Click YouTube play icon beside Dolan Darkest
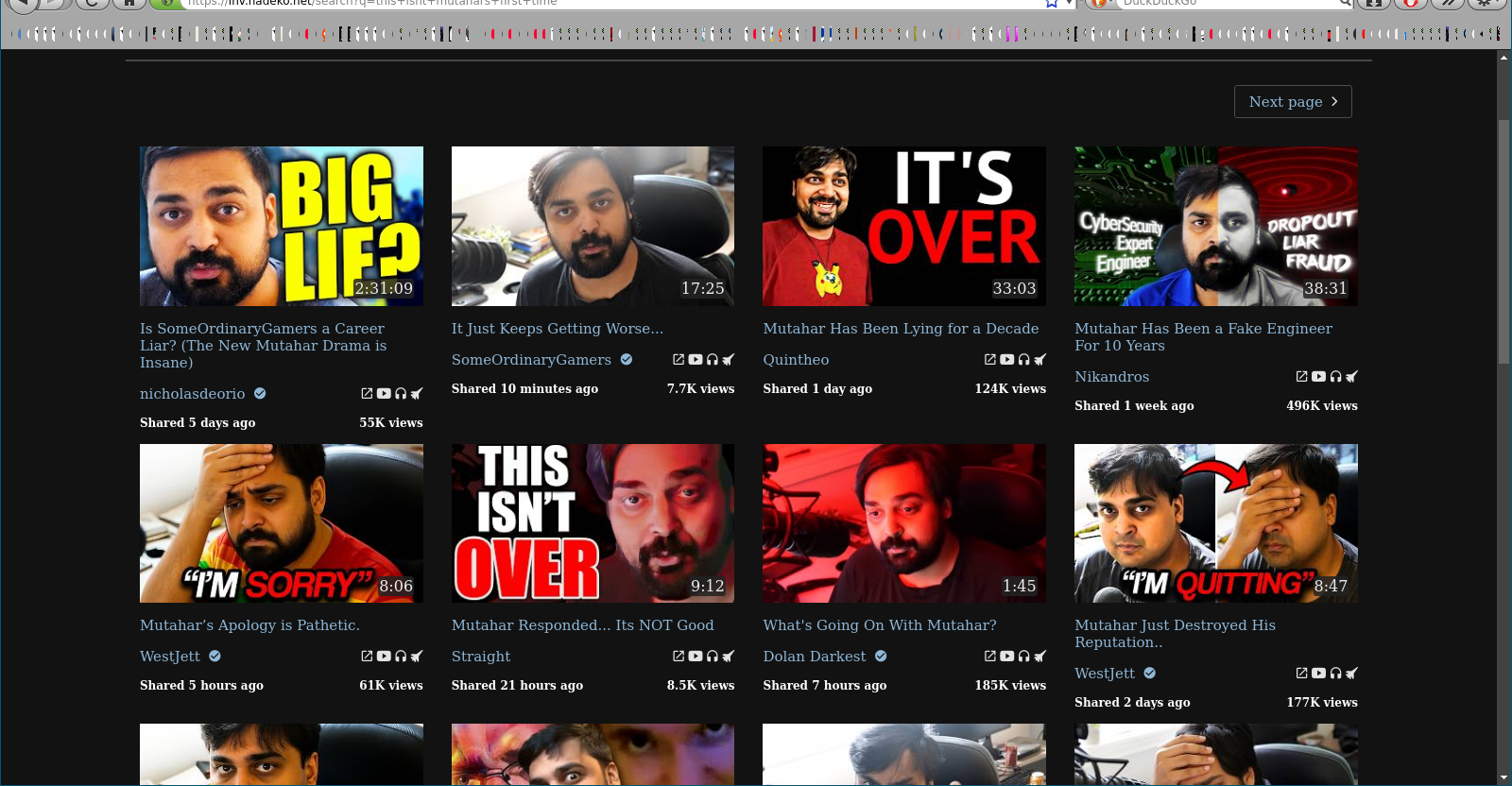This screenshot has height=786, width=1512. coord(1007,657)
